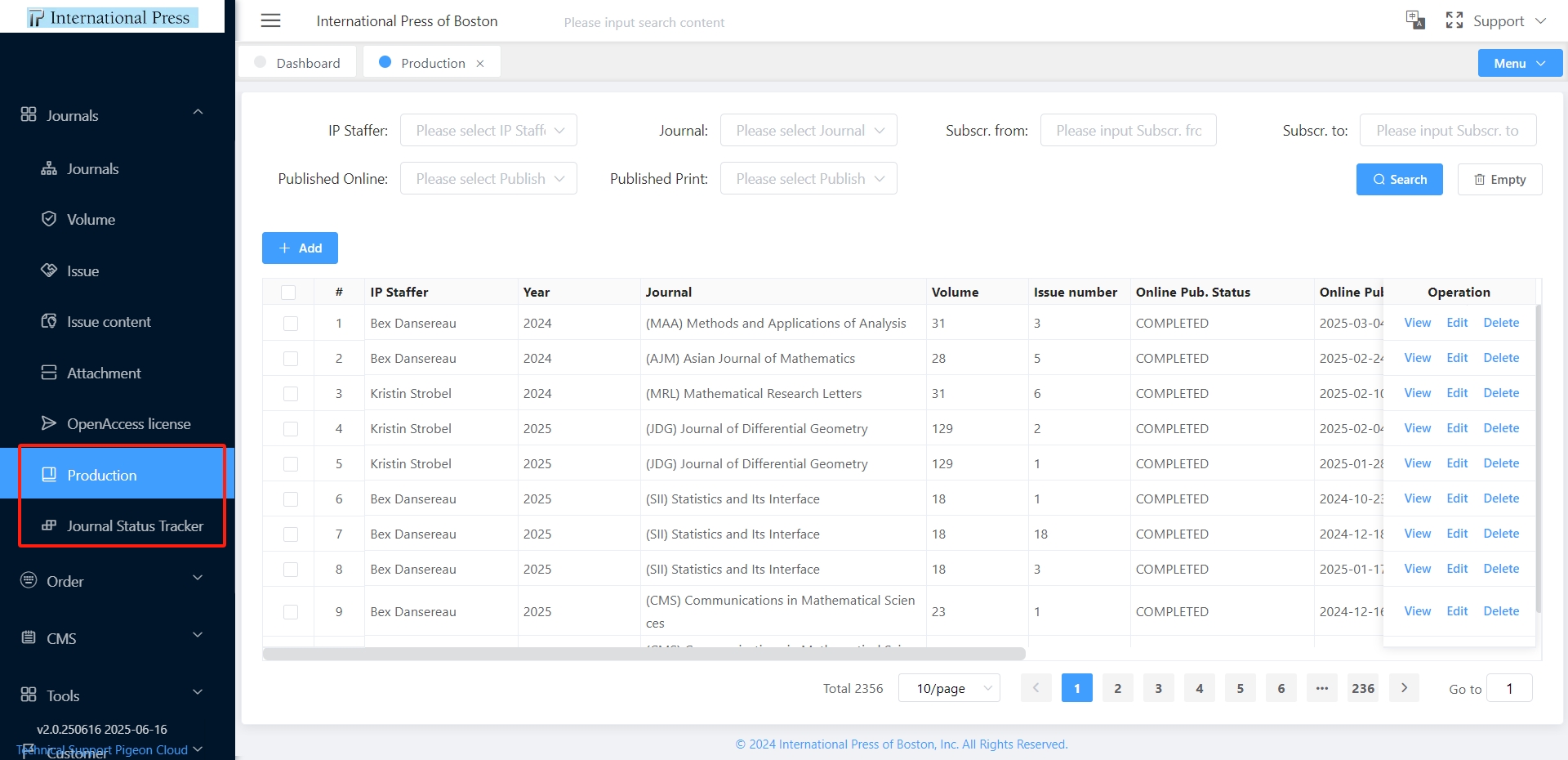Focus the Go to page input
Viewport: 1568px width, 760px height.
click(x=1509, y=688)
